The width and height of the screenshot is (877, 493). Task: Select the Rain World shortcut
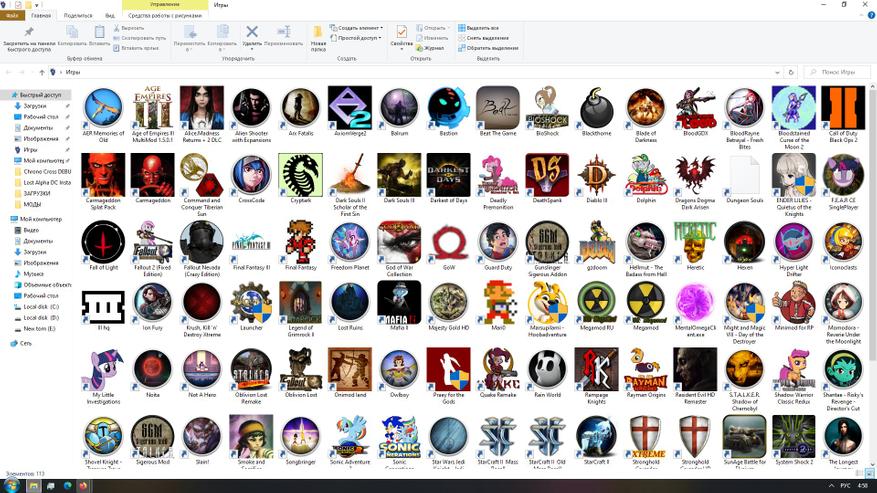tap(547, 369)
